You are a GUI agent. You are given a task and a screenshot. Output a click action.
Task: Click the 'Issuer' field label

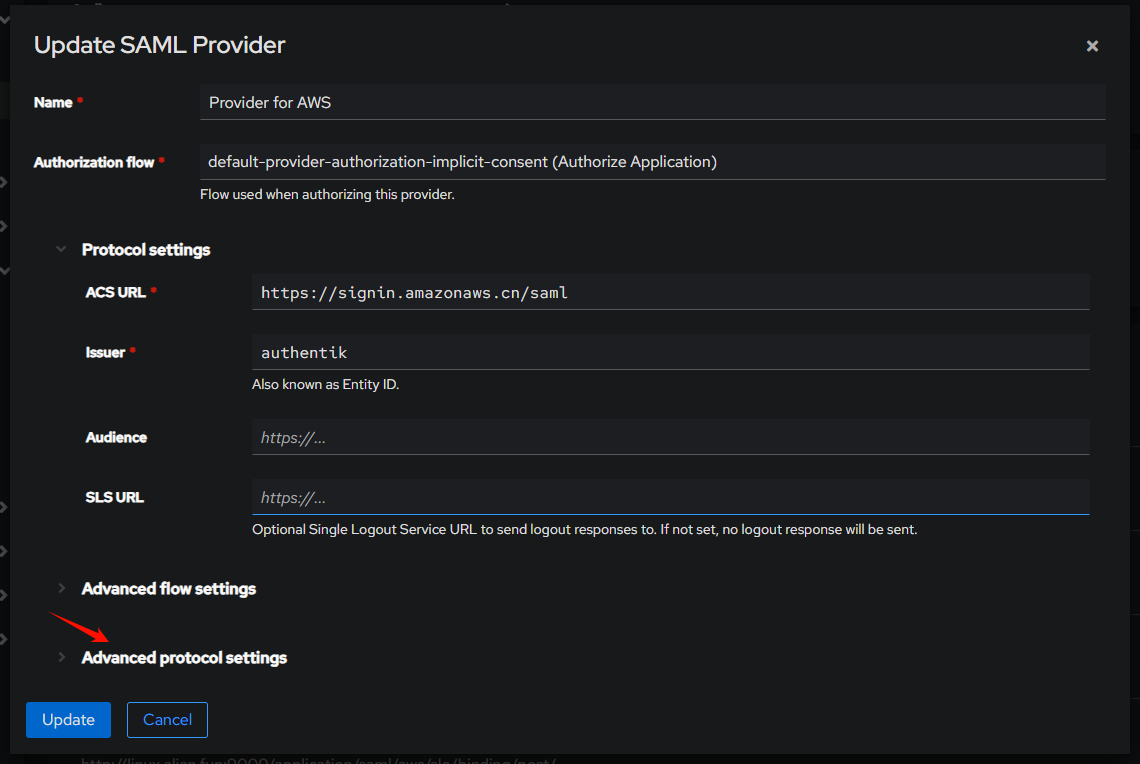(105, 353)
